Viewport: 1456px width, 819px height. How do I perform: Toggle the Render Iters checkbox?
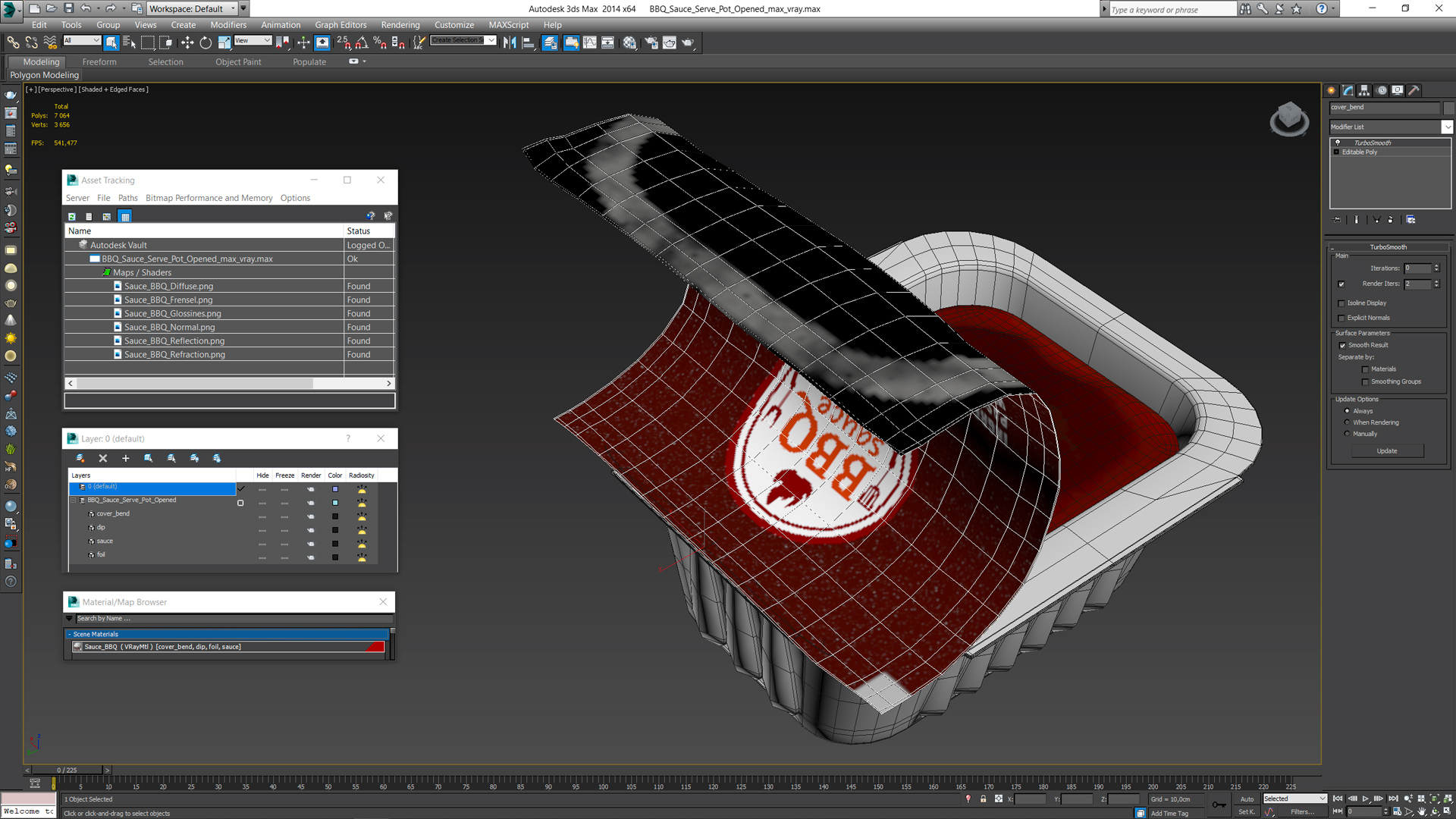[x=1341, y=284]
